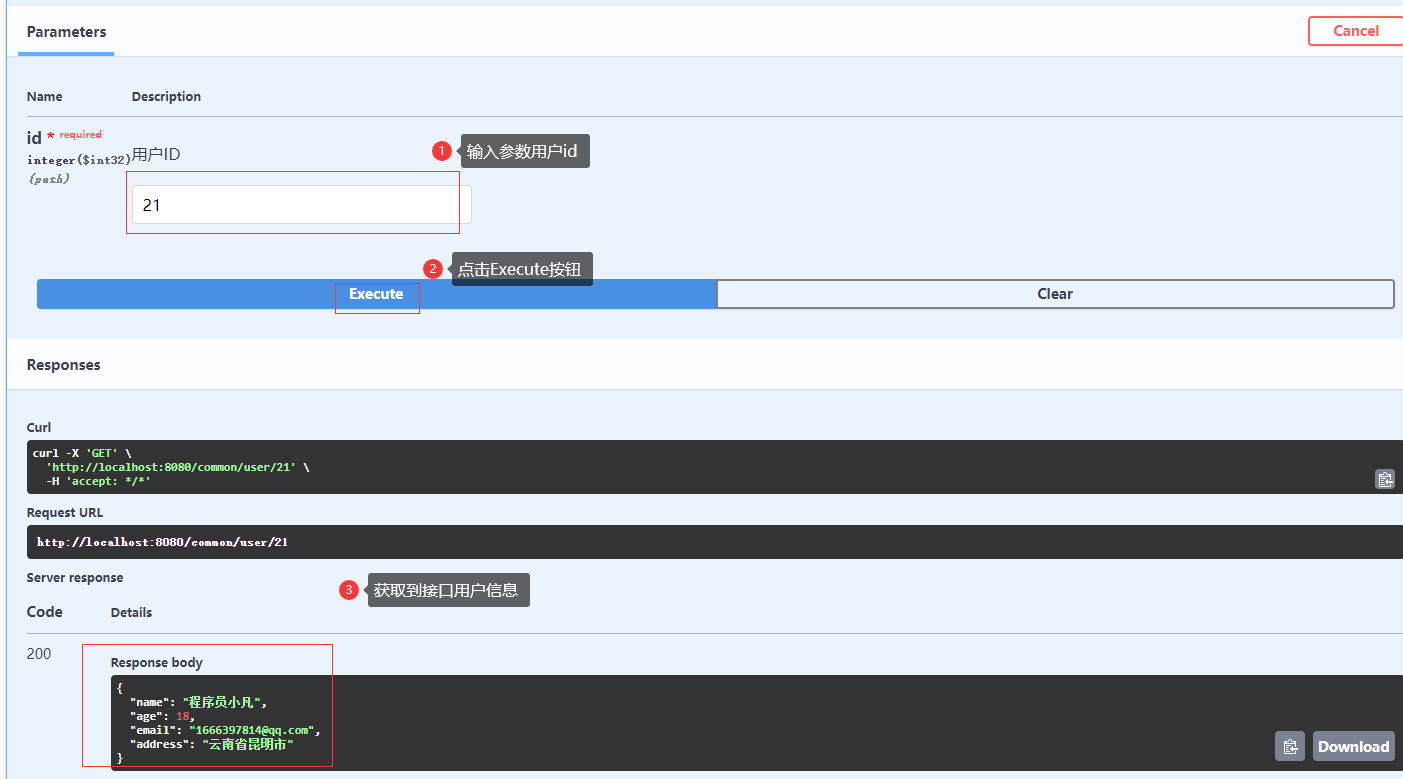Clear the request with the Clear button

coord(1054,294)
